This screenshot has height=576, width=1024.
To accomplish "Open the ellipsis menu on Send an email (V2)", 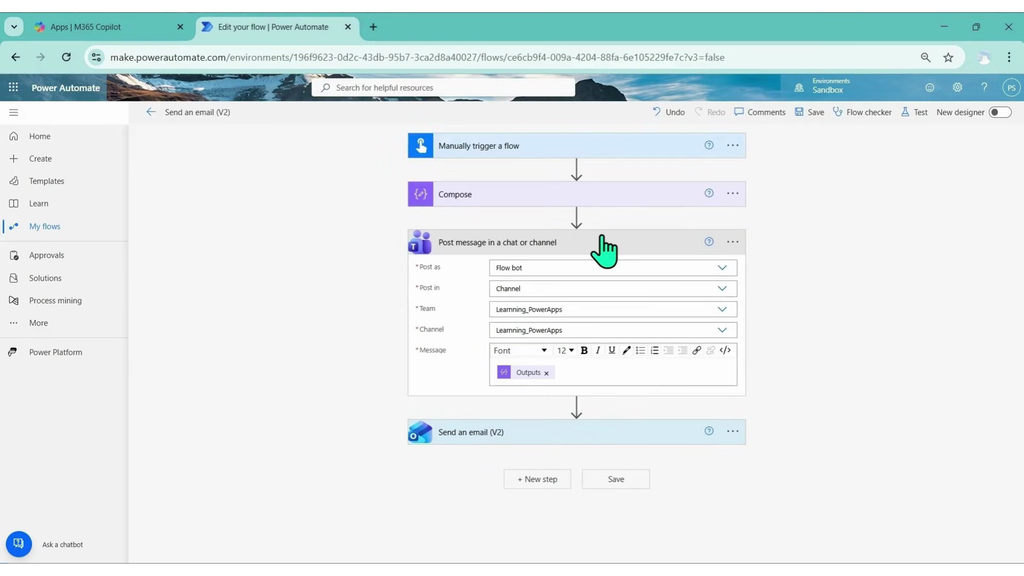I will pos(733,432).
